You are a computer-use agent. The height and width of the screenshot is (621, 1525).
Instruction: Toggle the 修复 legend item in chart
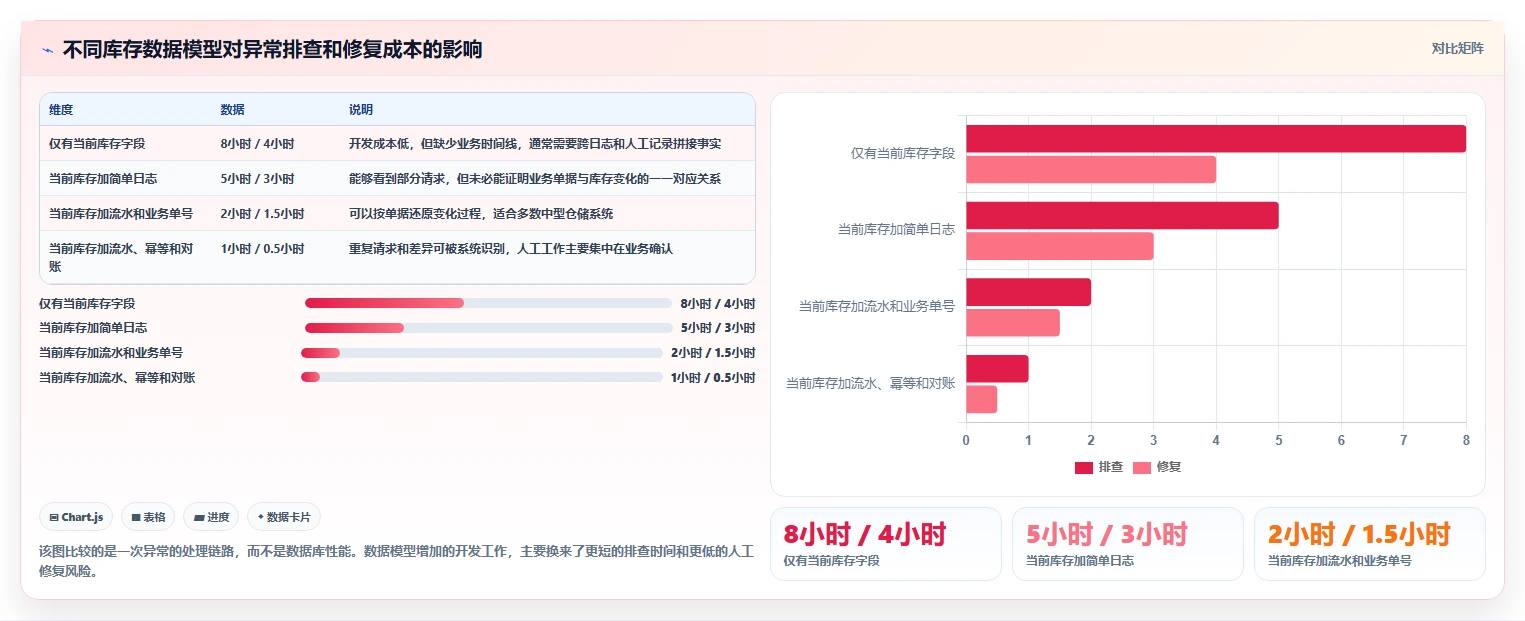[1157, 467]
